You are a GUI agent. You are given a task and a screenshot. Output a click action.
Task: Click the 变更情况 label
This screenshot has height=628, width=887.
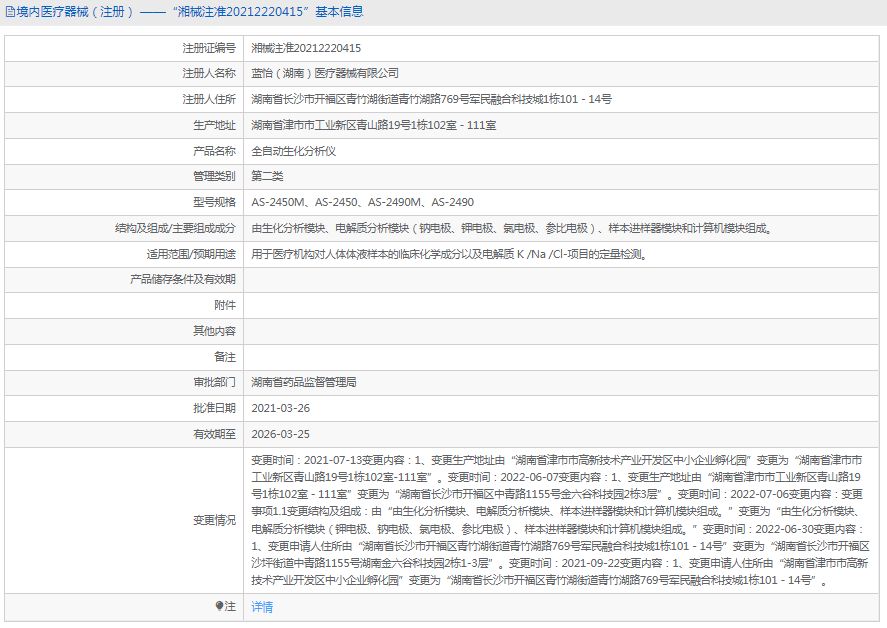pyautogui.click(x=214, y=520)
